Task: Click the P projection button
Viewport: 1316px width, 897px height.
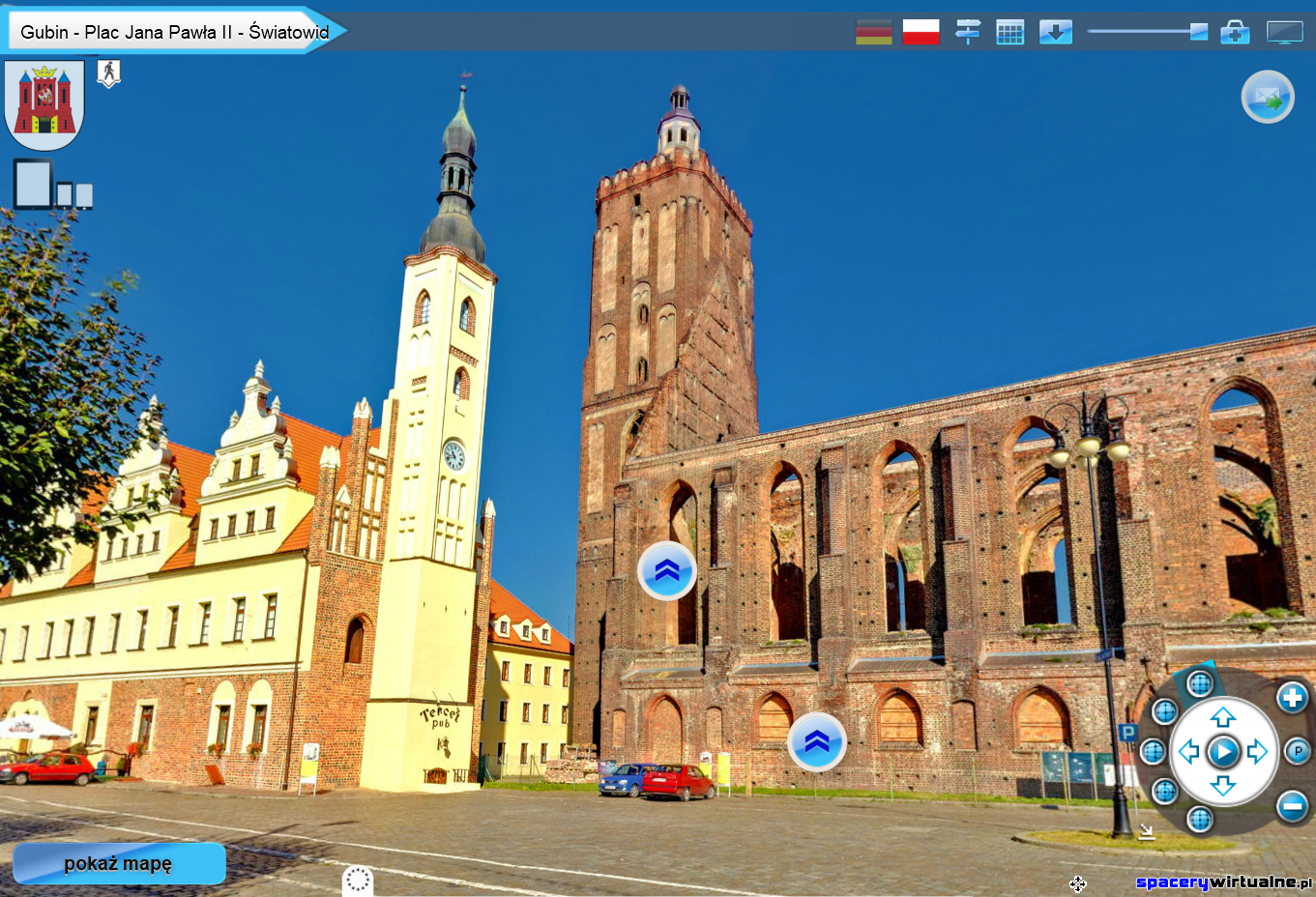Action: point(1297,751)
